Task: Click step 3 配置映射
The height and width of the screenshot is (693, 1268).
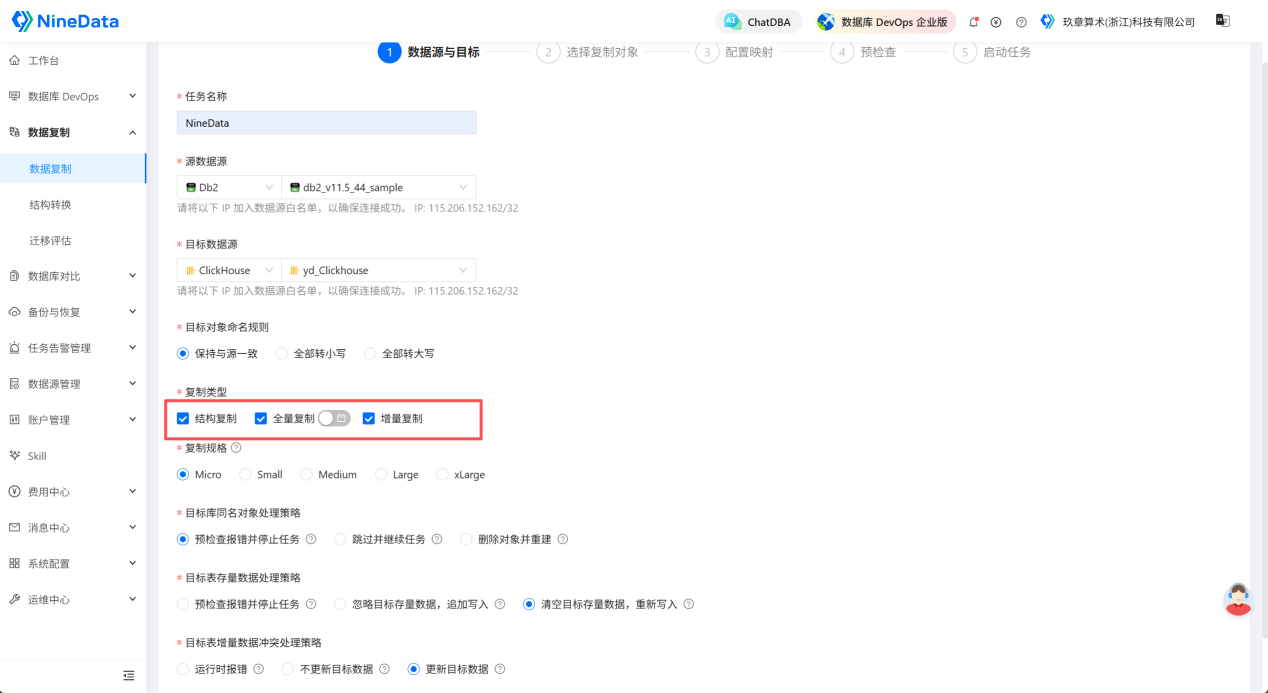Action: point(734,52)
